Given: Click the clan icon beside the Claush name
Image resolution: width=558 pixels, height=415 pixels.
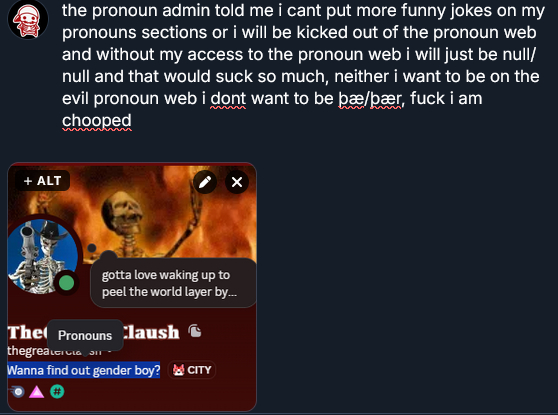Looking at the screenshot, I should tap(195, 331).
